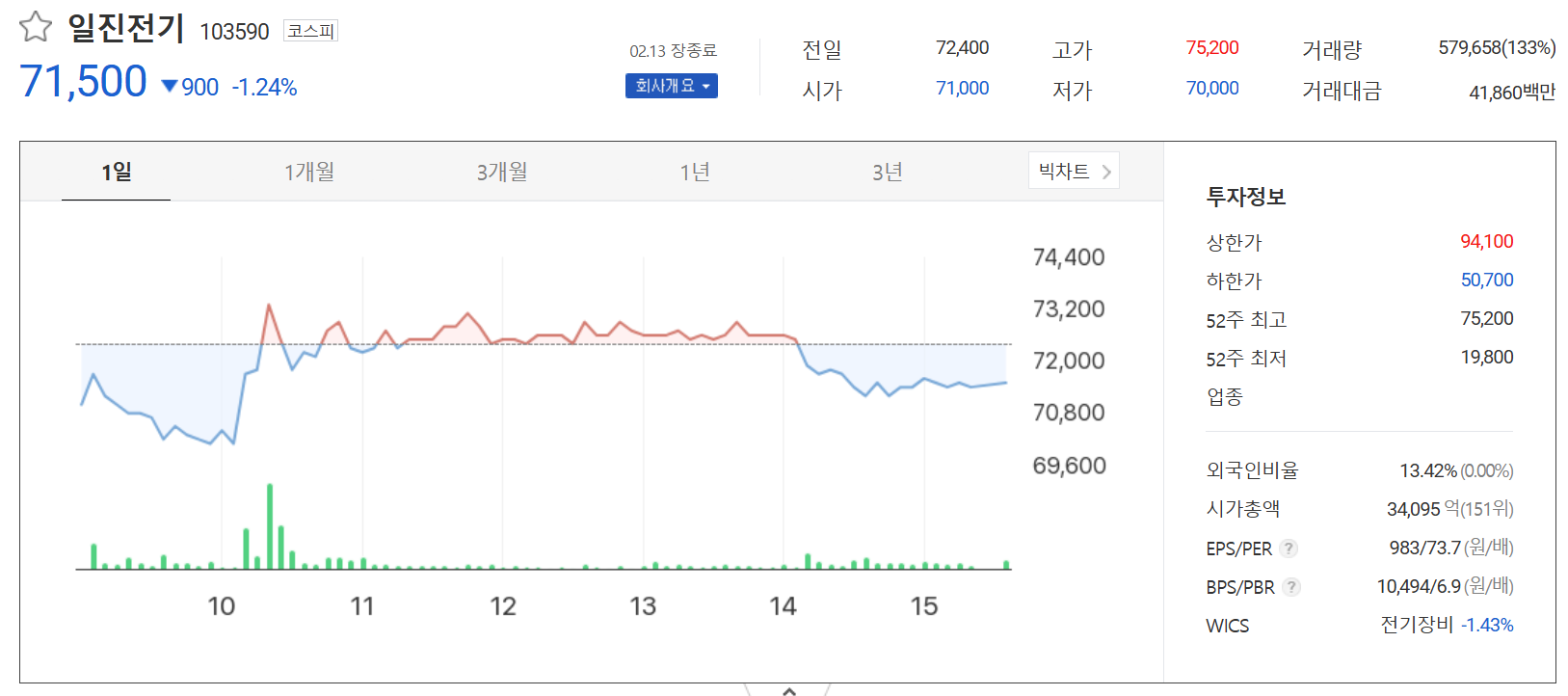Click the 하한가 value 50,700
Viewport: 1568px width, 696px height.
click(x=1487, y=280)
